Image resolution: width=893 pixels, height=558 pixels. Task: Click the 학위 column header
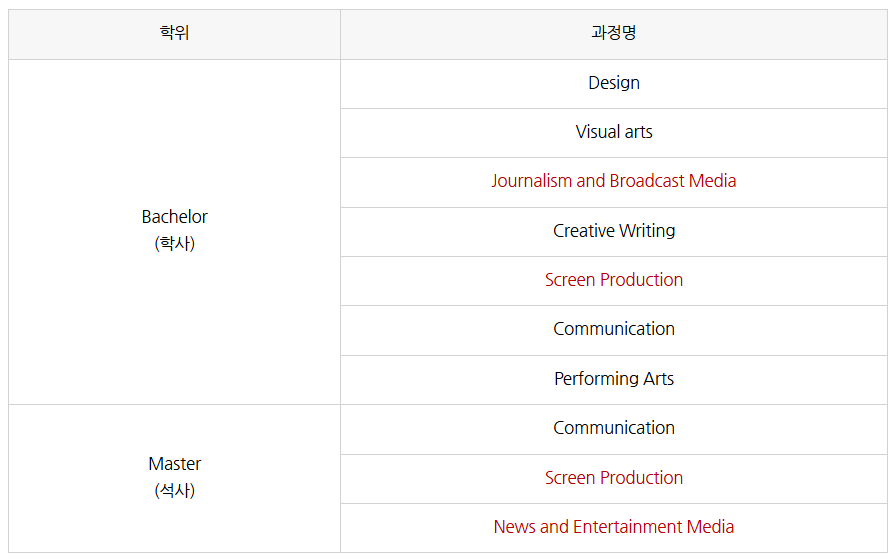click(174, 34)
